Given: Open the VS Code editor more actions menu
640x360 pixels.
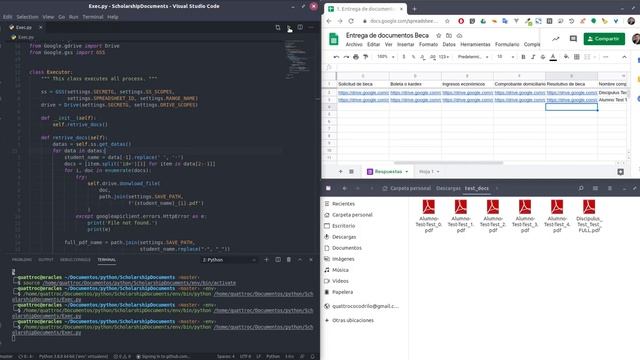Looking at the screenshot, I should point(311,27).
